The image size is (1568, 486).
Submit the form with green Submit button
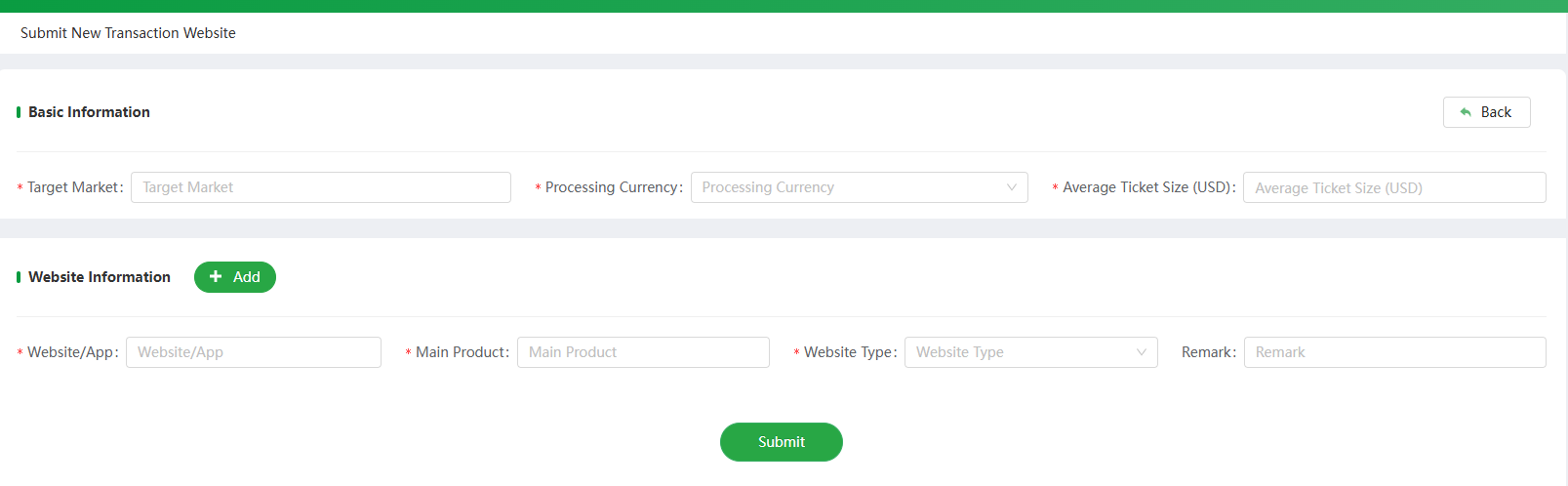(x=782, y=442)
